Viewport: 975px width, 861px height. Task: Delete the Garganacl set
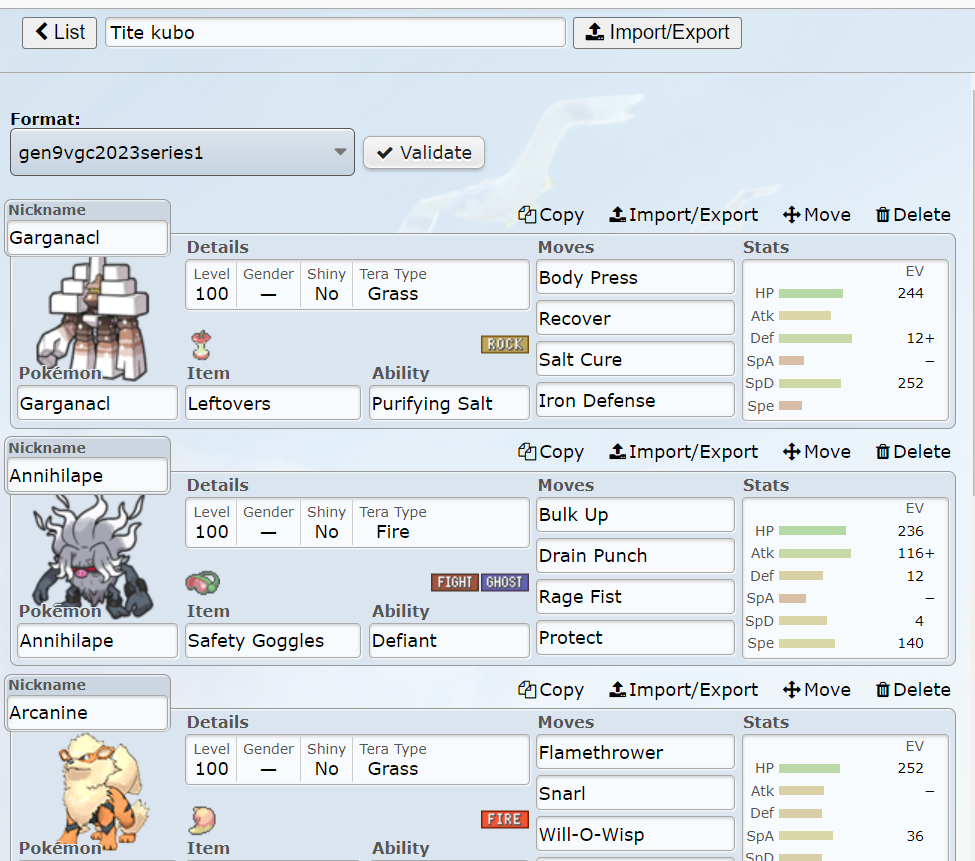click(x=913, y=214)
